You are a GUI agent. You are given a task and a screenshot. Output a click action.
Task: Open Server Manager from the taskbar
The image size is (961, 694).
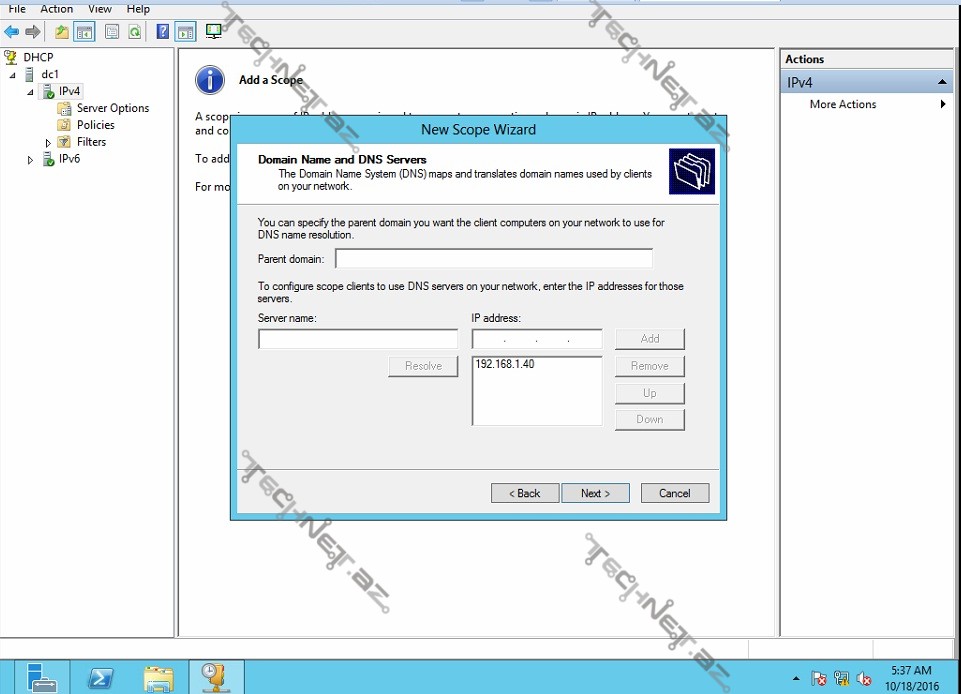click(x=42, y=677)
